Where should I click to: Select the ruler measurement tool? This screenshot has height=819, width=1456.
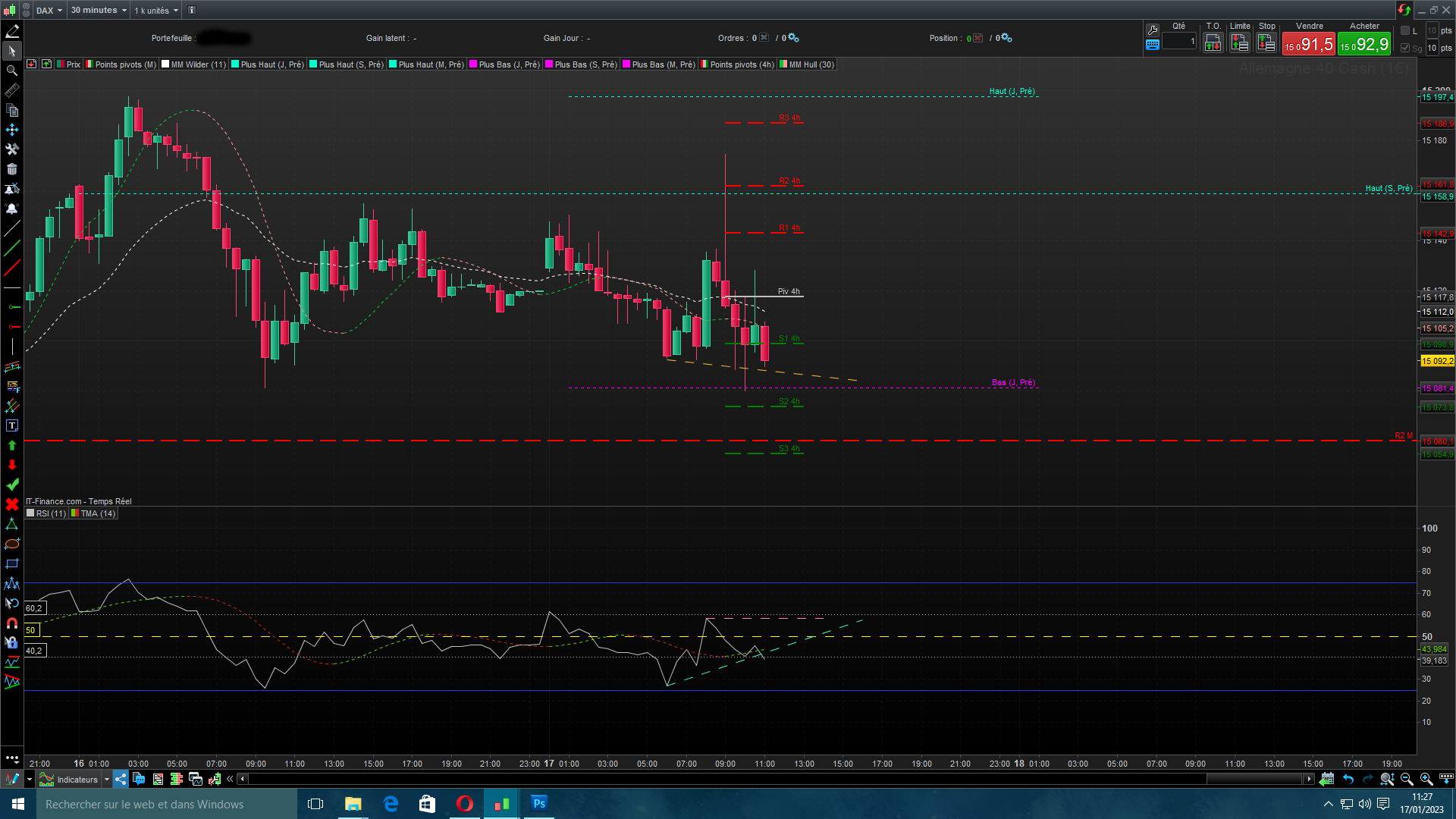pyautogui.click(x=11, y=91)
